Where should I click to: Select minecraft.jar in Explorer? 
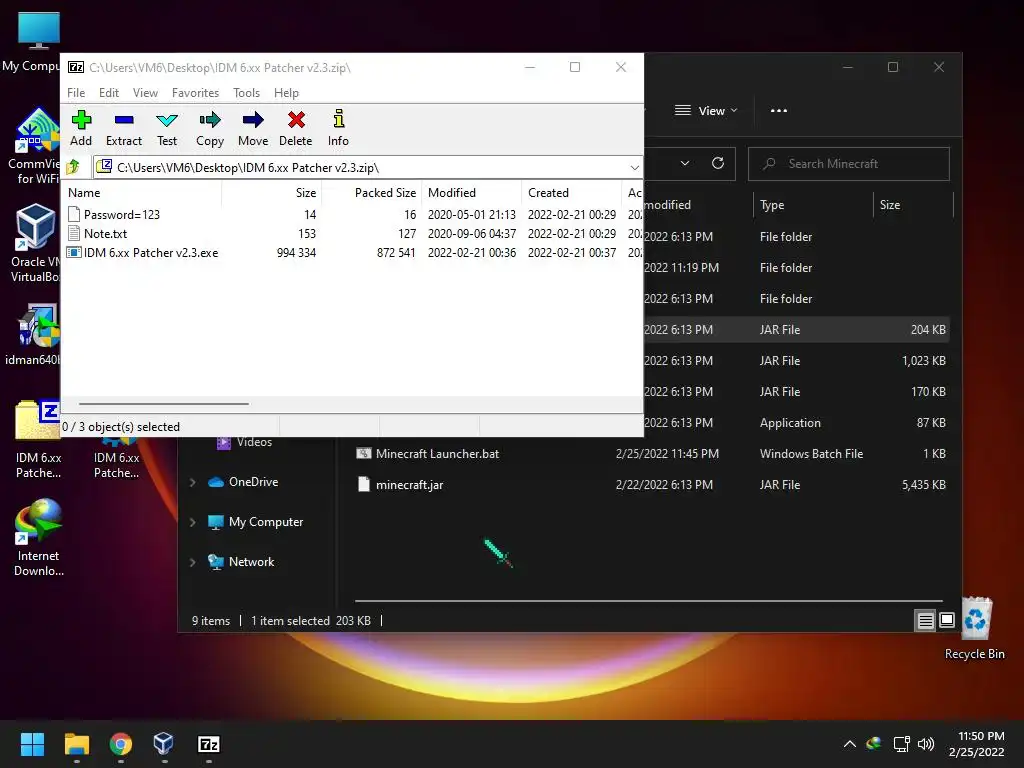[x=650, y=485]
